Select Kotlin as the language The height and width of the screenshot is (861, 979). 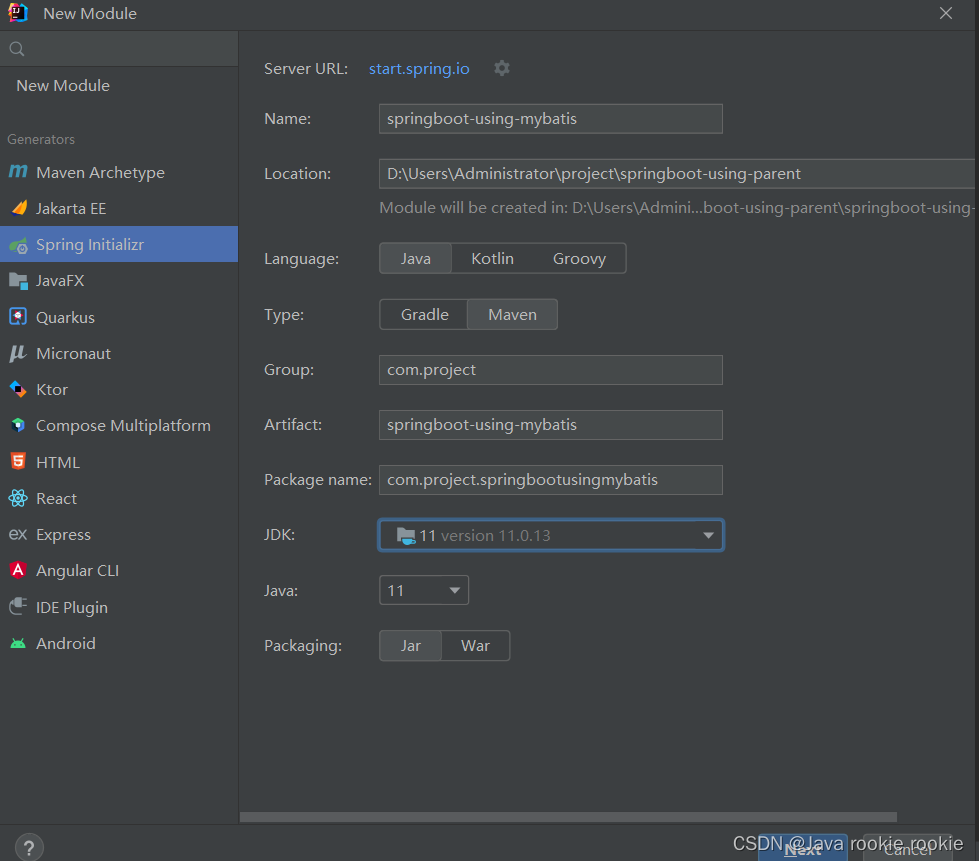(x=492, y=258)
